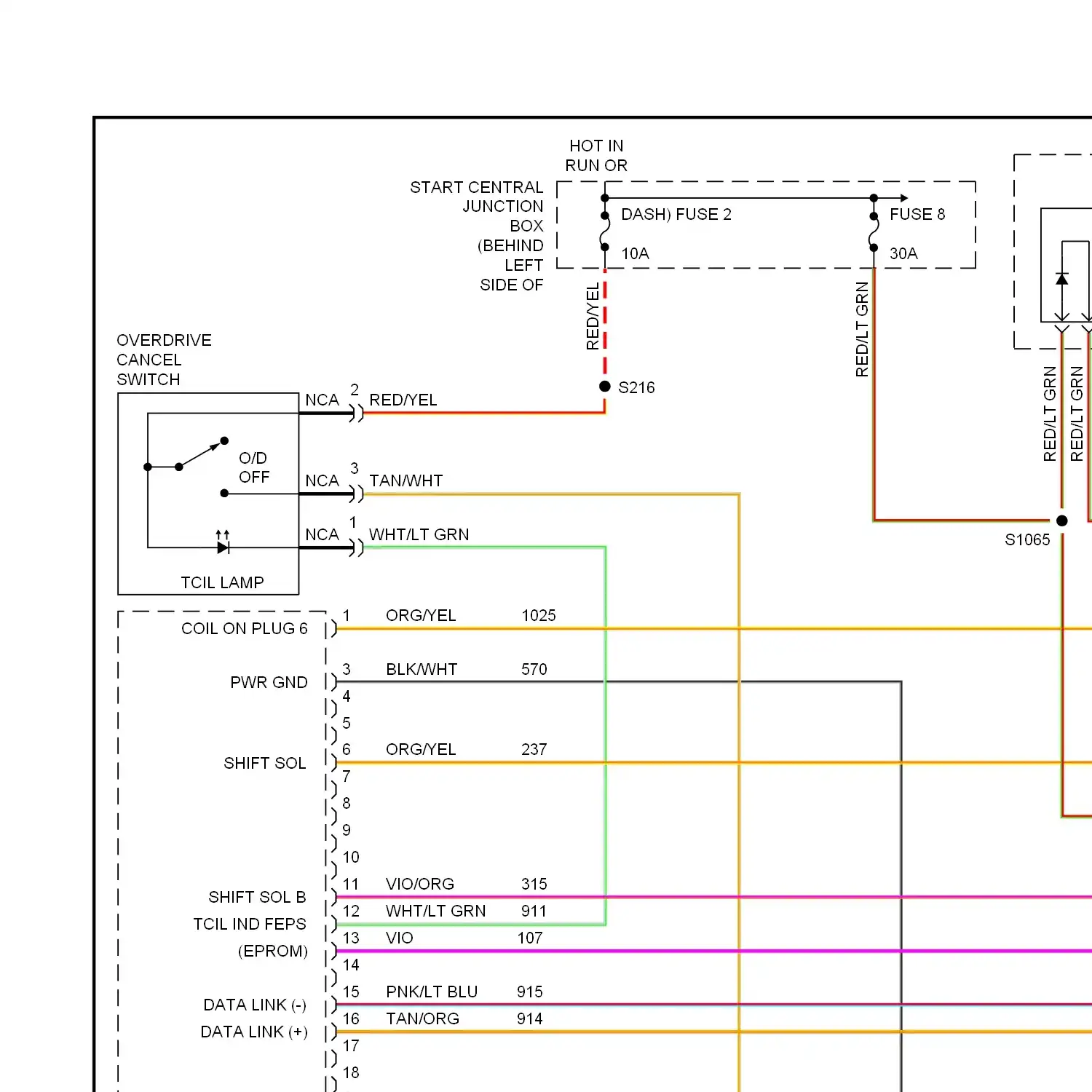The height and width of the screenshot is (1092, 1092).
Task: Click the S1065 splice label
Action: [x=1027, y=539]
